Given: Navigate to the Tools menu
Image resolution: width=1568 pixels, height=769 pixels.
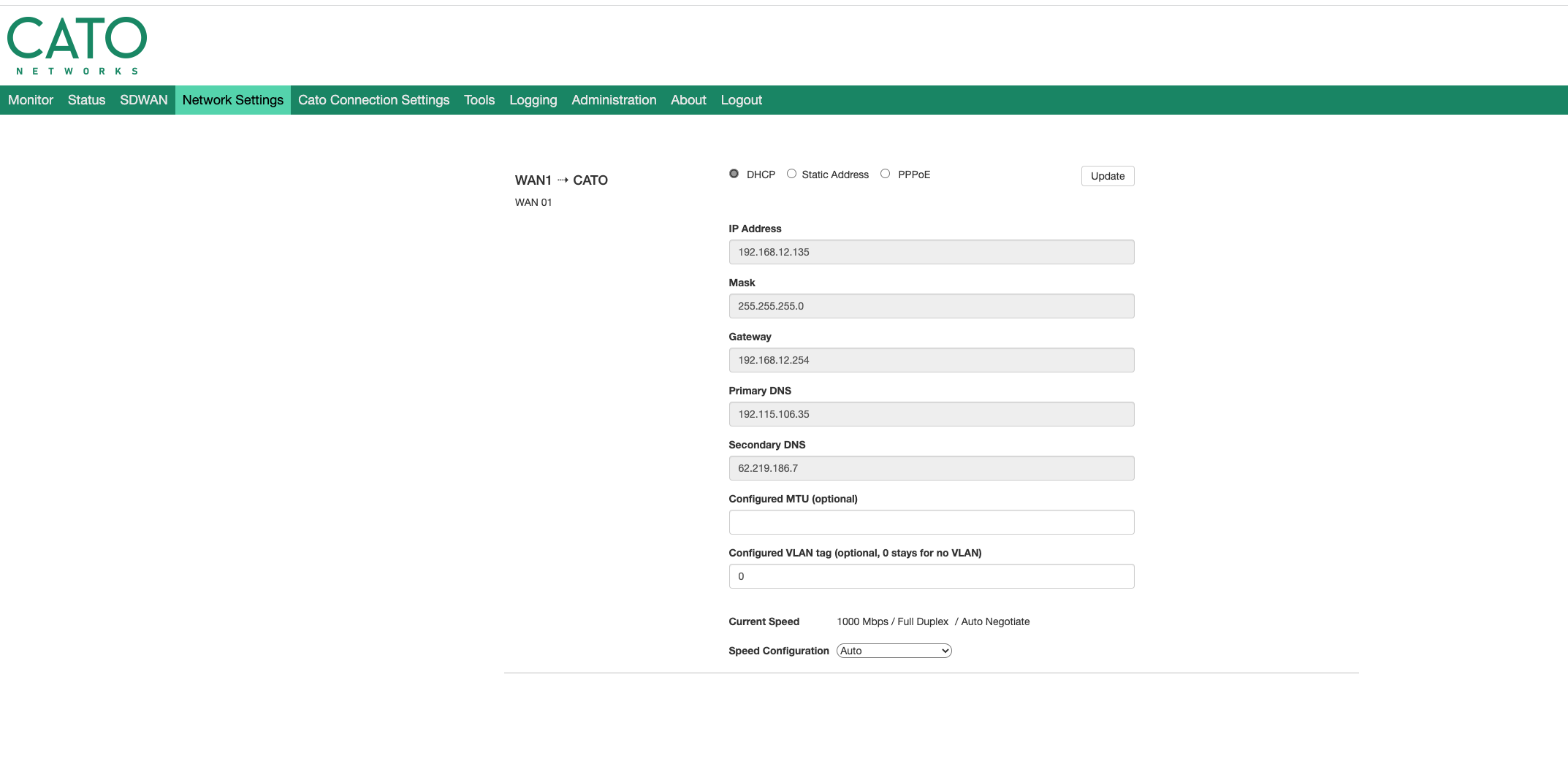Looking at the screenshot, I should pos(479,100).
